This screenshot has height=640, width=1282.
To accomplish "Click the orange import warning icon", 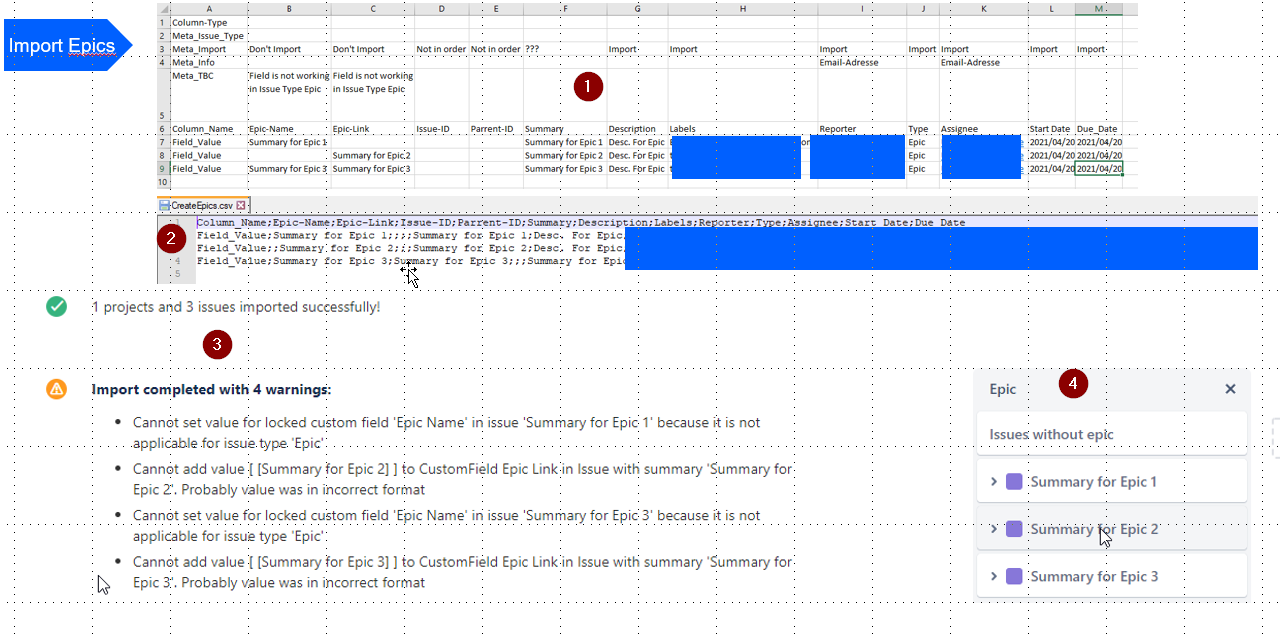I will point(57,389).
